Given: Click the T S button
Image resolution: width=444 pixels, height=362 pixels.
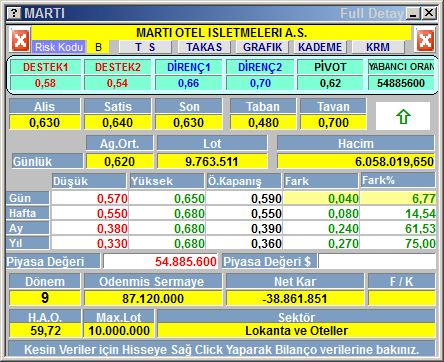Looking at the screenshot, I should tap(145, 47).
